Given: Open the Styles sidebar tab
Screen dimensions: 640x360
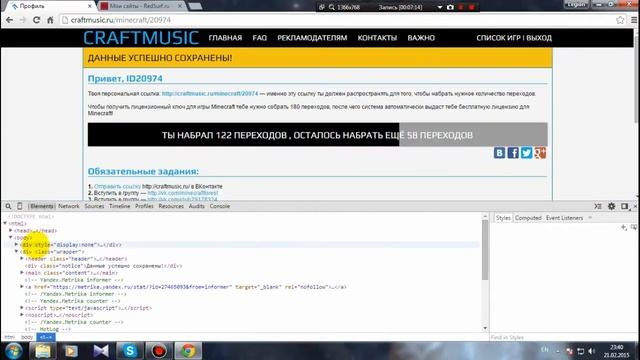Looking at the screenshot, I should [x=503, y=218].
